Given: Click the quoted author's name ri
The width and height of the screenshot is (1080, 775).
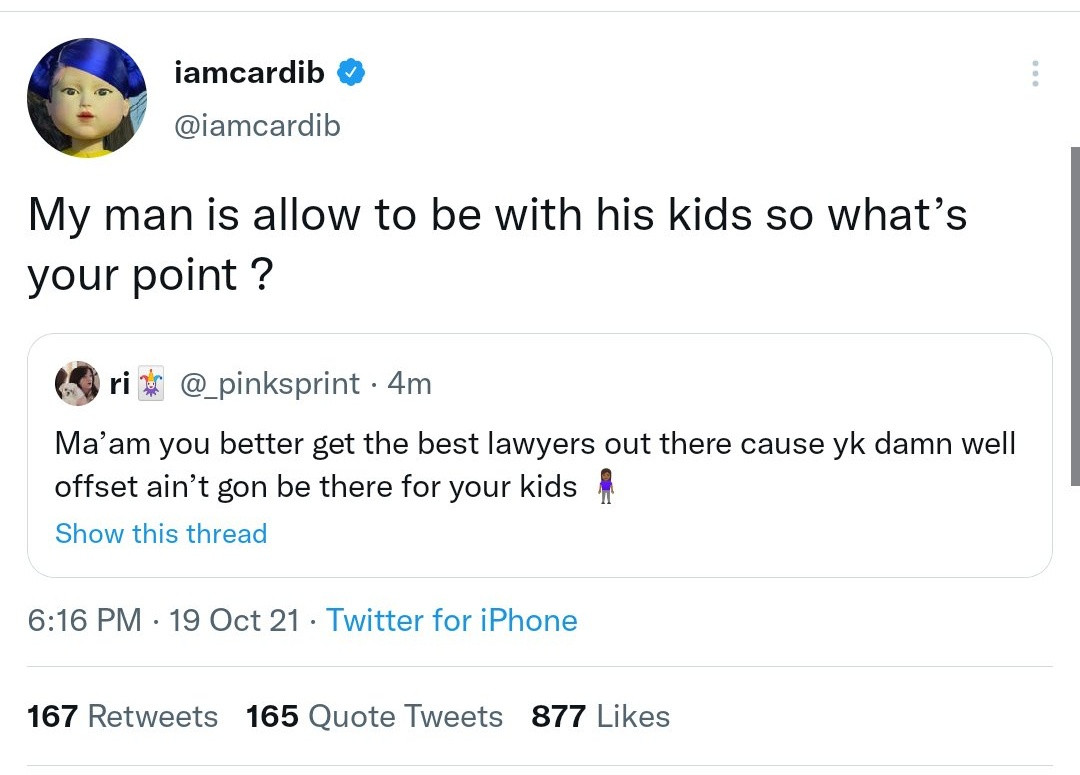Looking at the screenshot, I should [119, 383].
